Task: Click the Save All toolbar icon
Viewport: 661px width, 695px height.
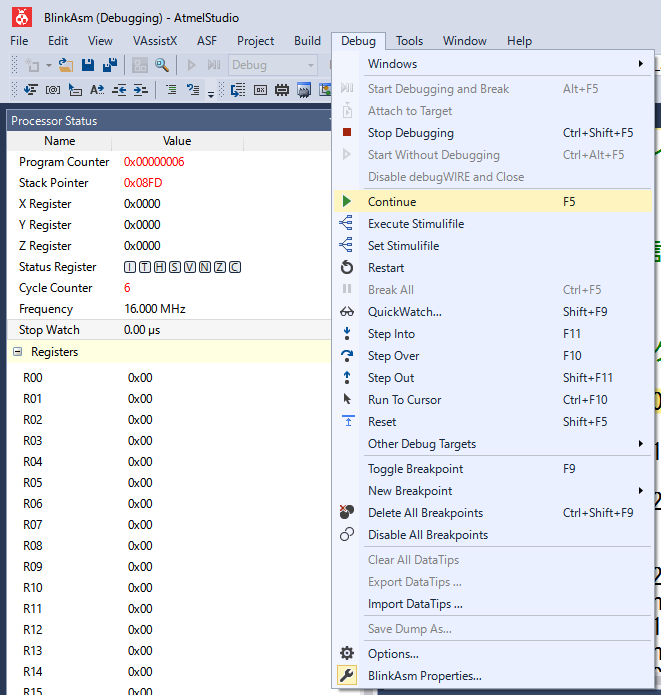Action: click(110, 65)
